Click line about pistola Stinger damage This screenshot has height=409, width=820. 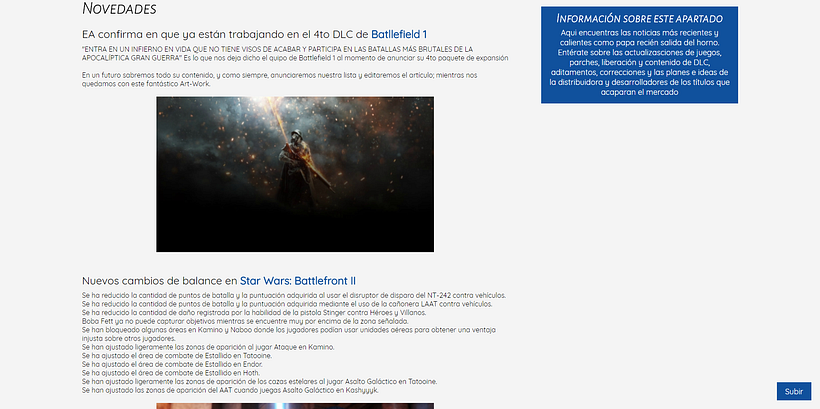click(254, 313)
